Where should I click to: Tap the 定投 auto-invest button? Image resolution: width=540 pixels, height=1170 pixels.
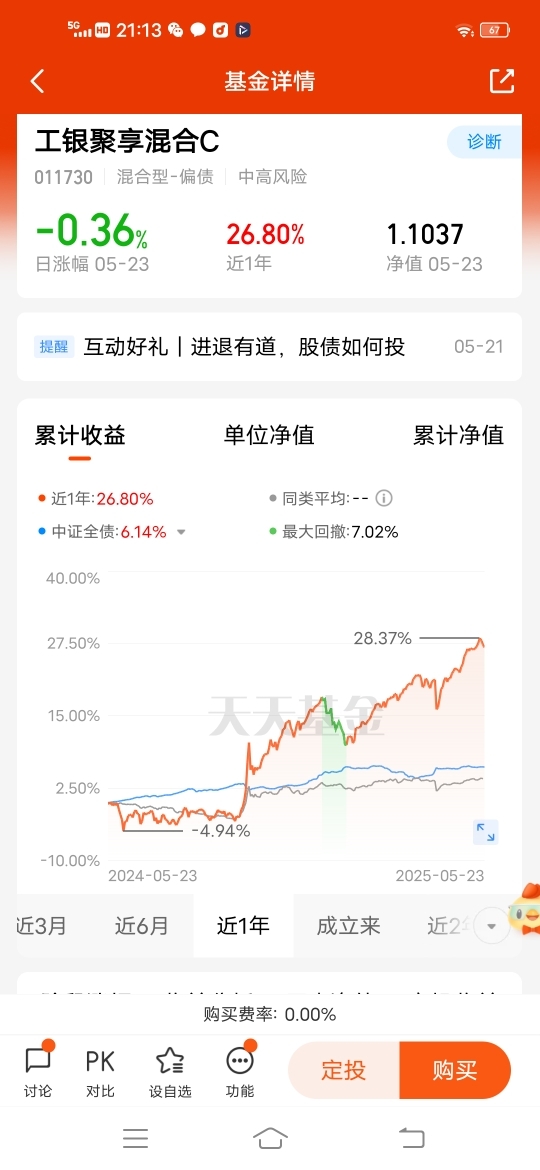pyautogui.click(x=344, y=1070)
